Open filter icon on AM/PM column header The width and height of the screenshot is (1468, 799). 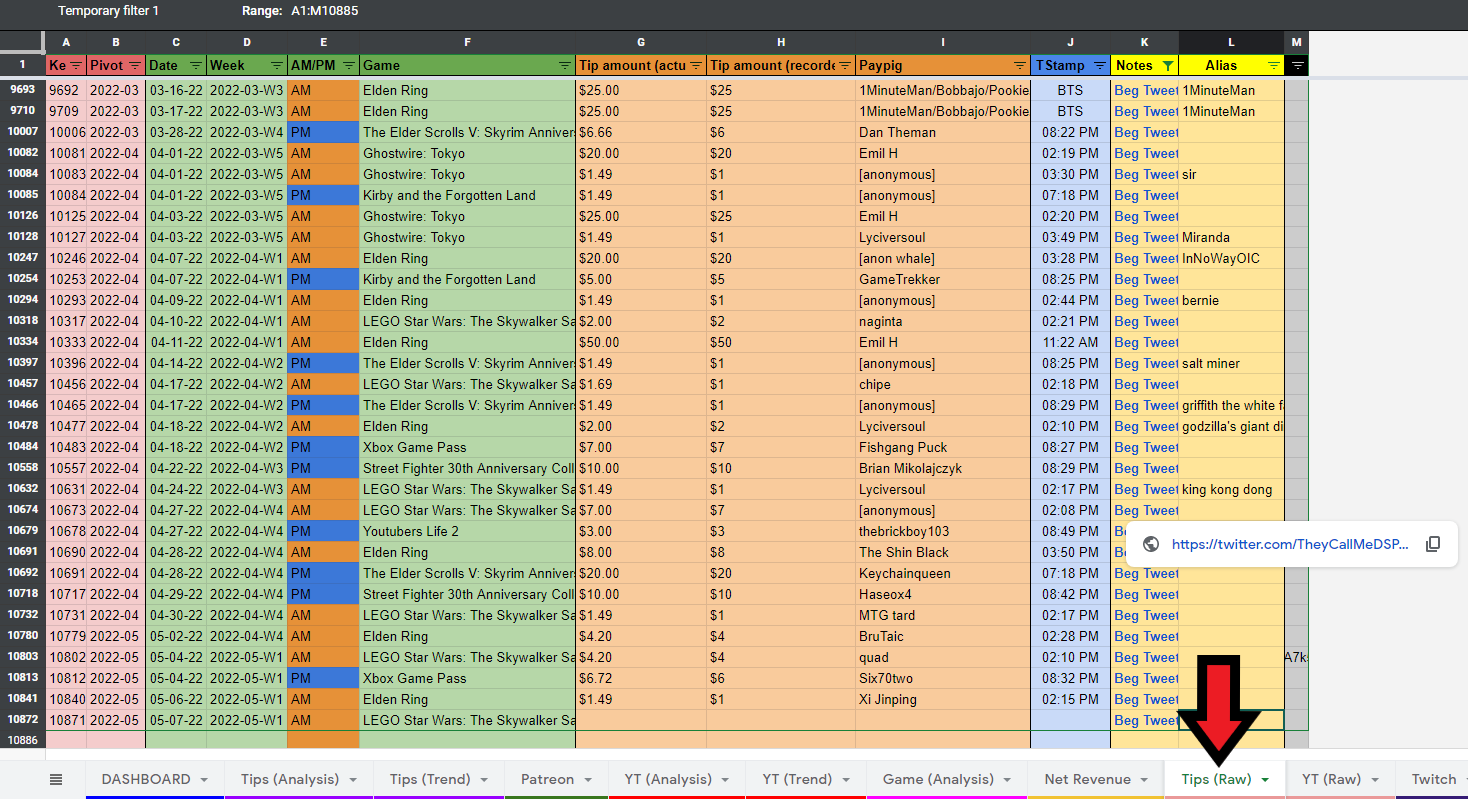click(348, 65)
